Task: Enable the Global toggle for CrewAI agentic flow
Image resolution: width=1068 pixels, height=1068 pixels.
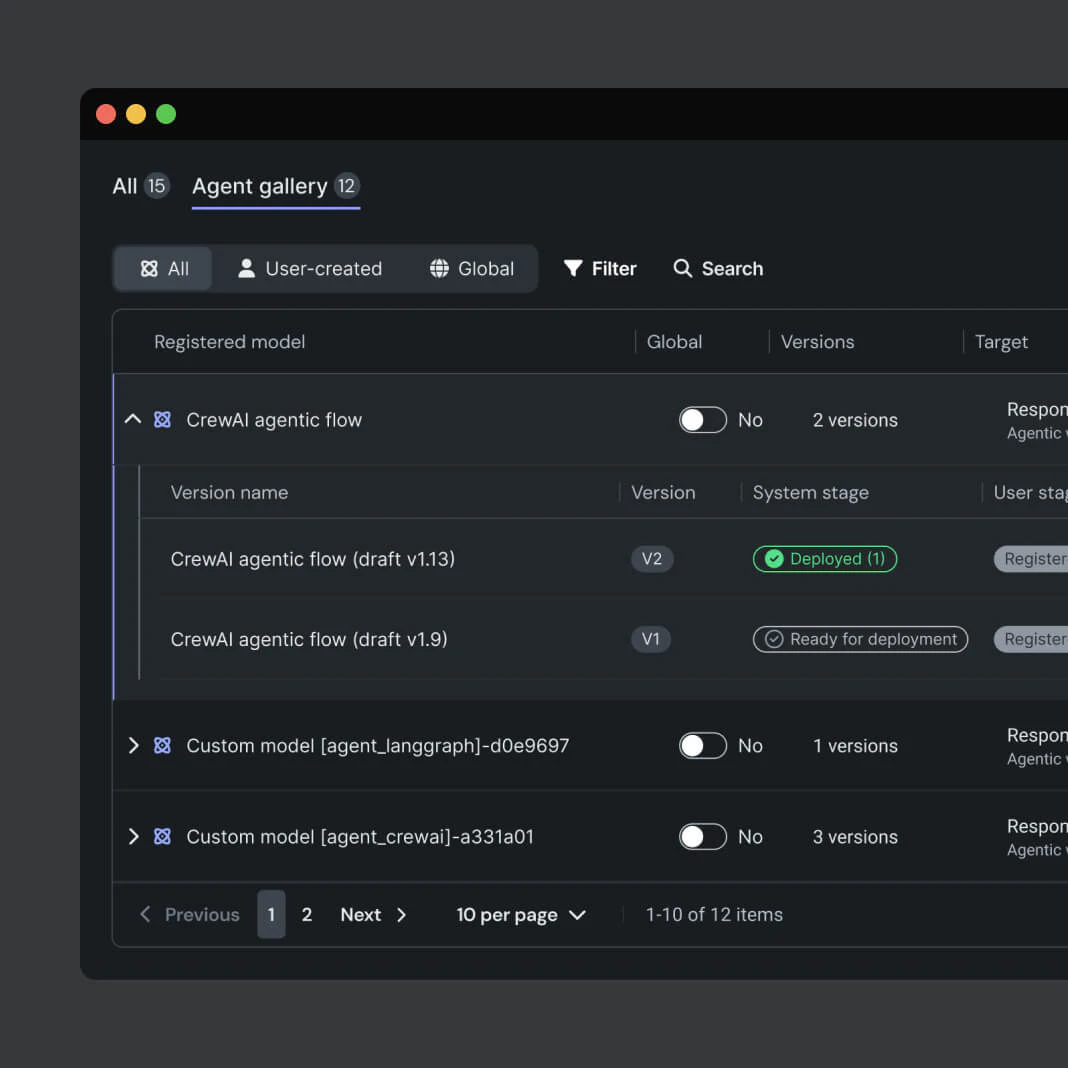Action: pyautogui.click(x=702, y=419)
